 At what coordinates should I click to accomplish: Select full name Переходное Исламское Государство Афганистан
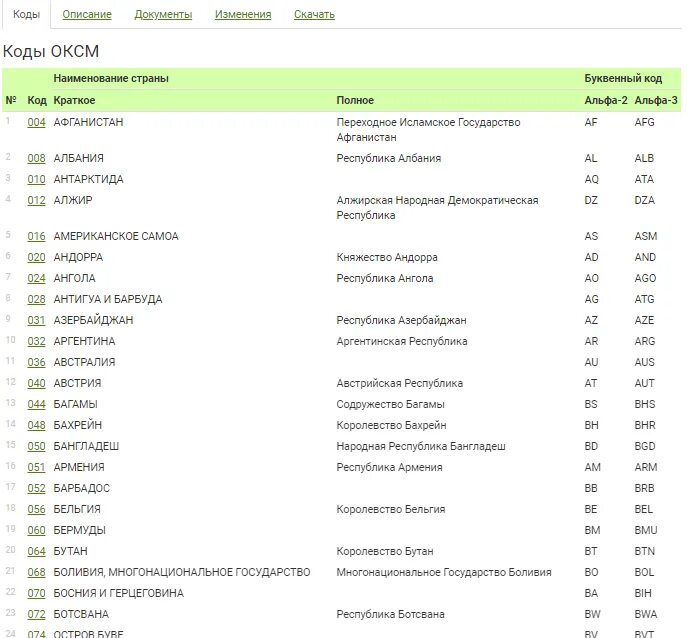428,130
